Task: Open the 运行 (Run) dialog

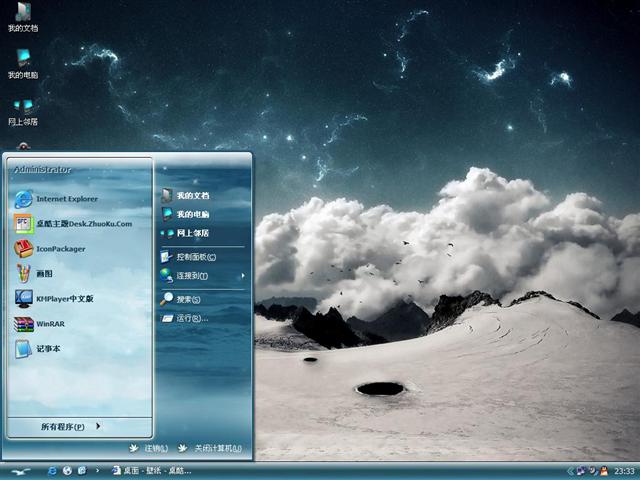Action: coord(191,318)
